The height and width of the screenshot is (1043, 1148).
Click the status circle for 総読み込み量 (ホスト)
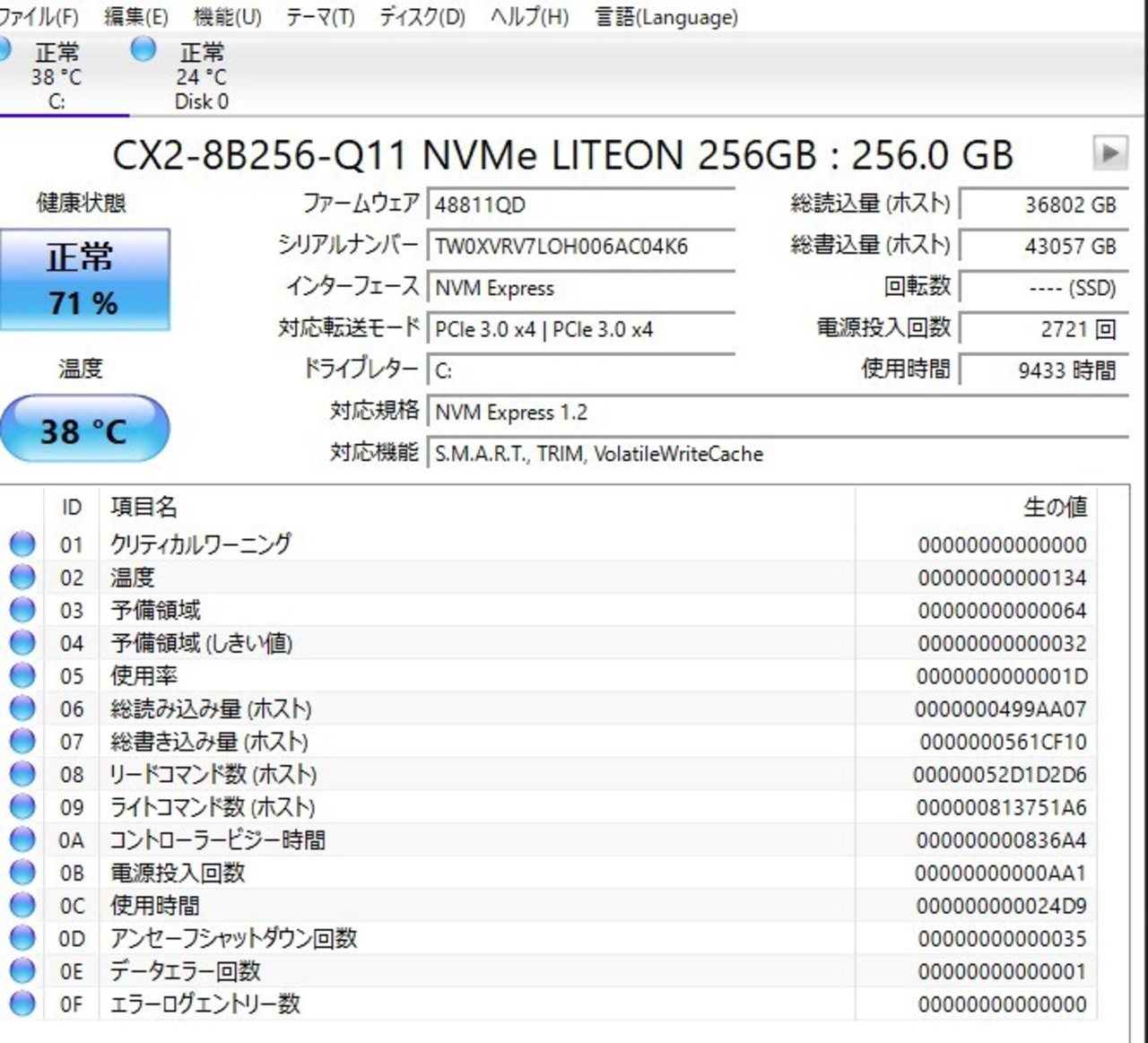pyautogui.click(x=22, y=708)
